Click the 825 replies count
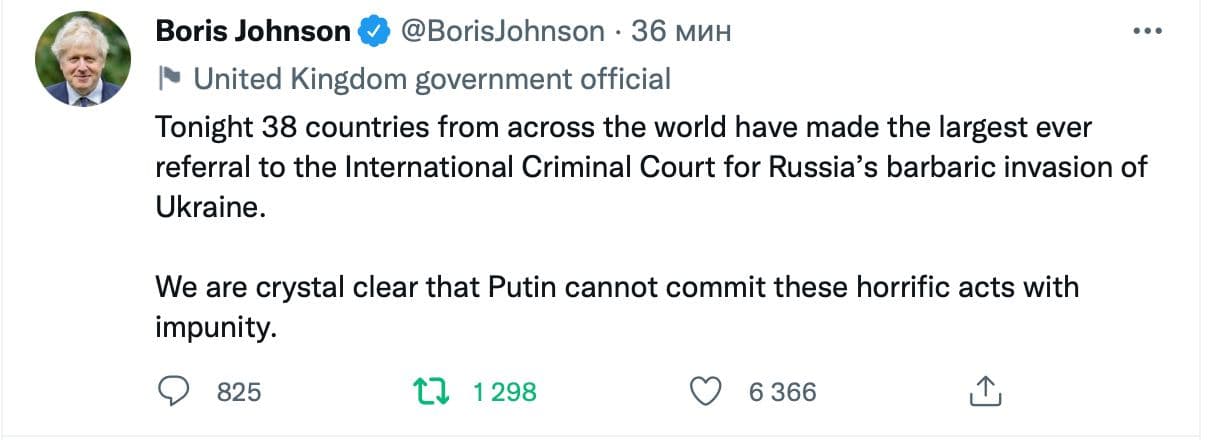Viewport: 1212px width, 440px height. pos(239,392)
